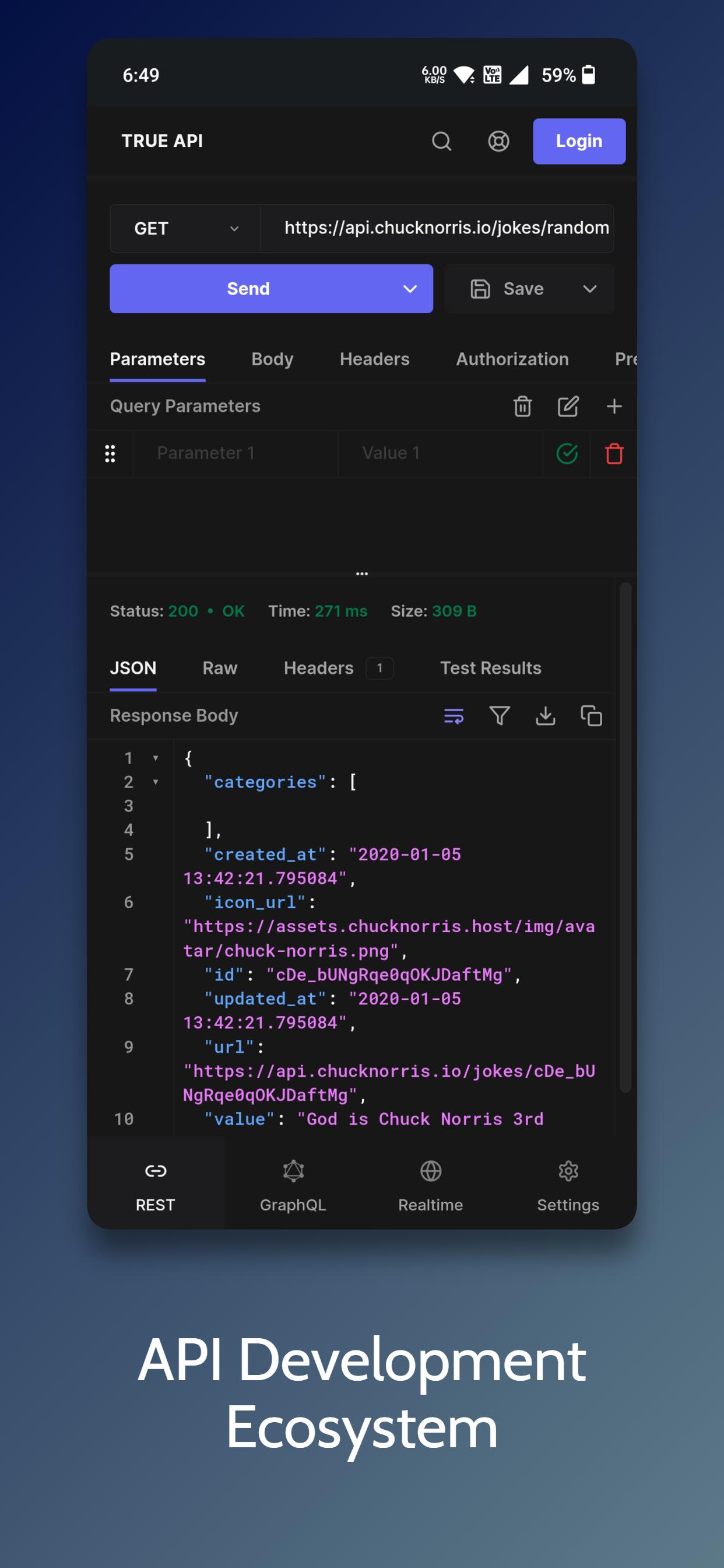Download the response body
The image size is (724, 1568).
[x=545, y=716]
